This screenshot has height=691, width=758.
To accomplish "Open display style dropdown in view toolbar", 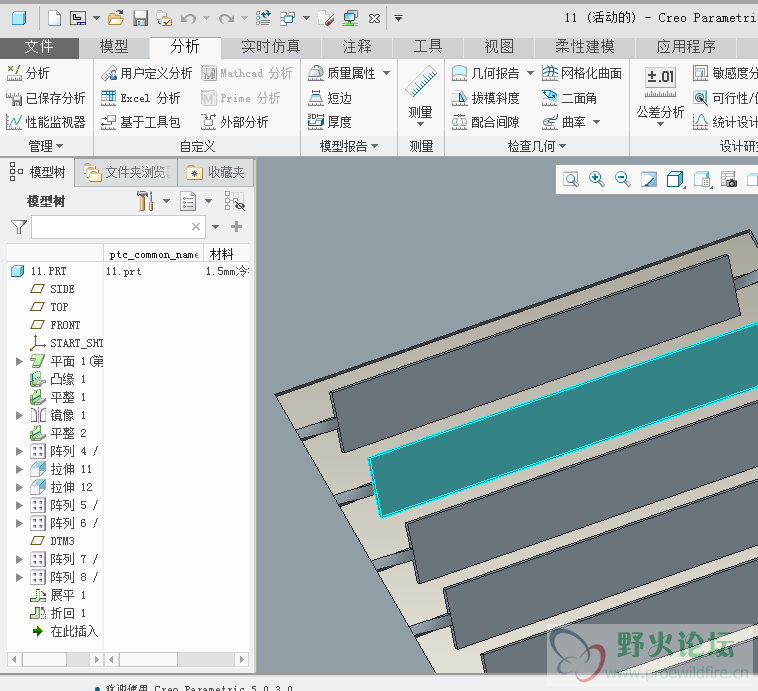I will [675, 179].
